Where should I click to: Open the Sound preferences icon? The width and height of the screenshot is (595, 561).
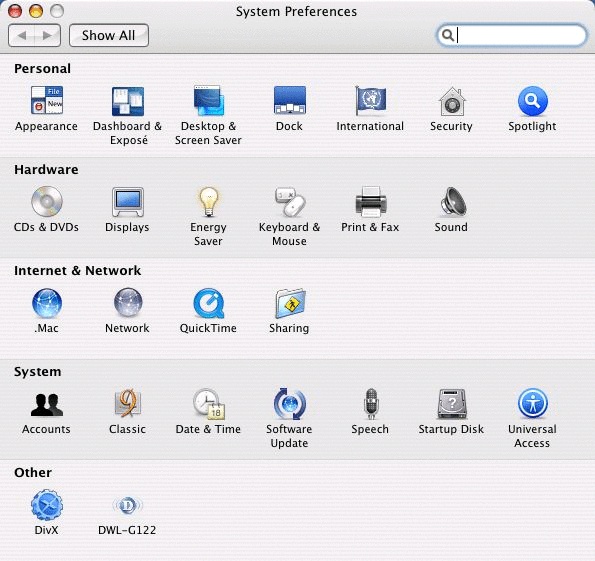(x=453, y=202)
